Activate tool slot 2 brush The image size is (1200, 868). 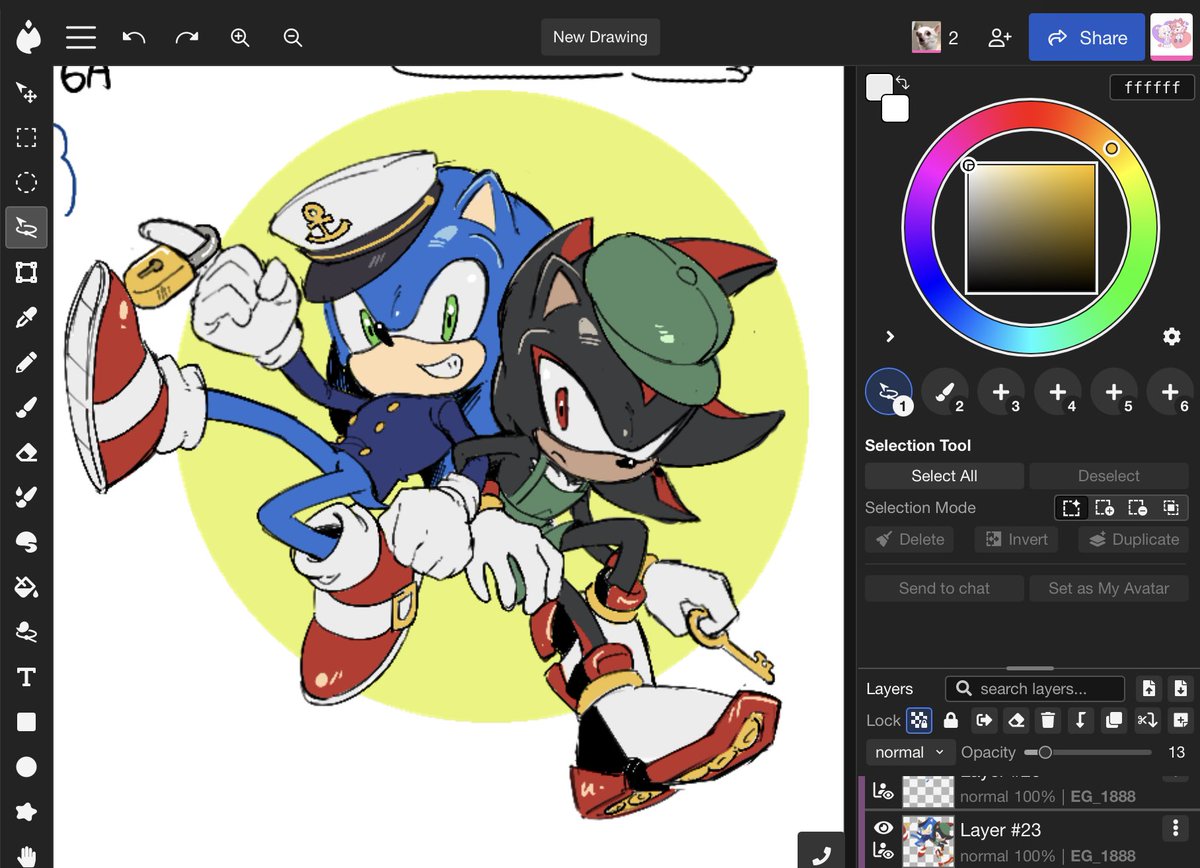tap(945, 392)
